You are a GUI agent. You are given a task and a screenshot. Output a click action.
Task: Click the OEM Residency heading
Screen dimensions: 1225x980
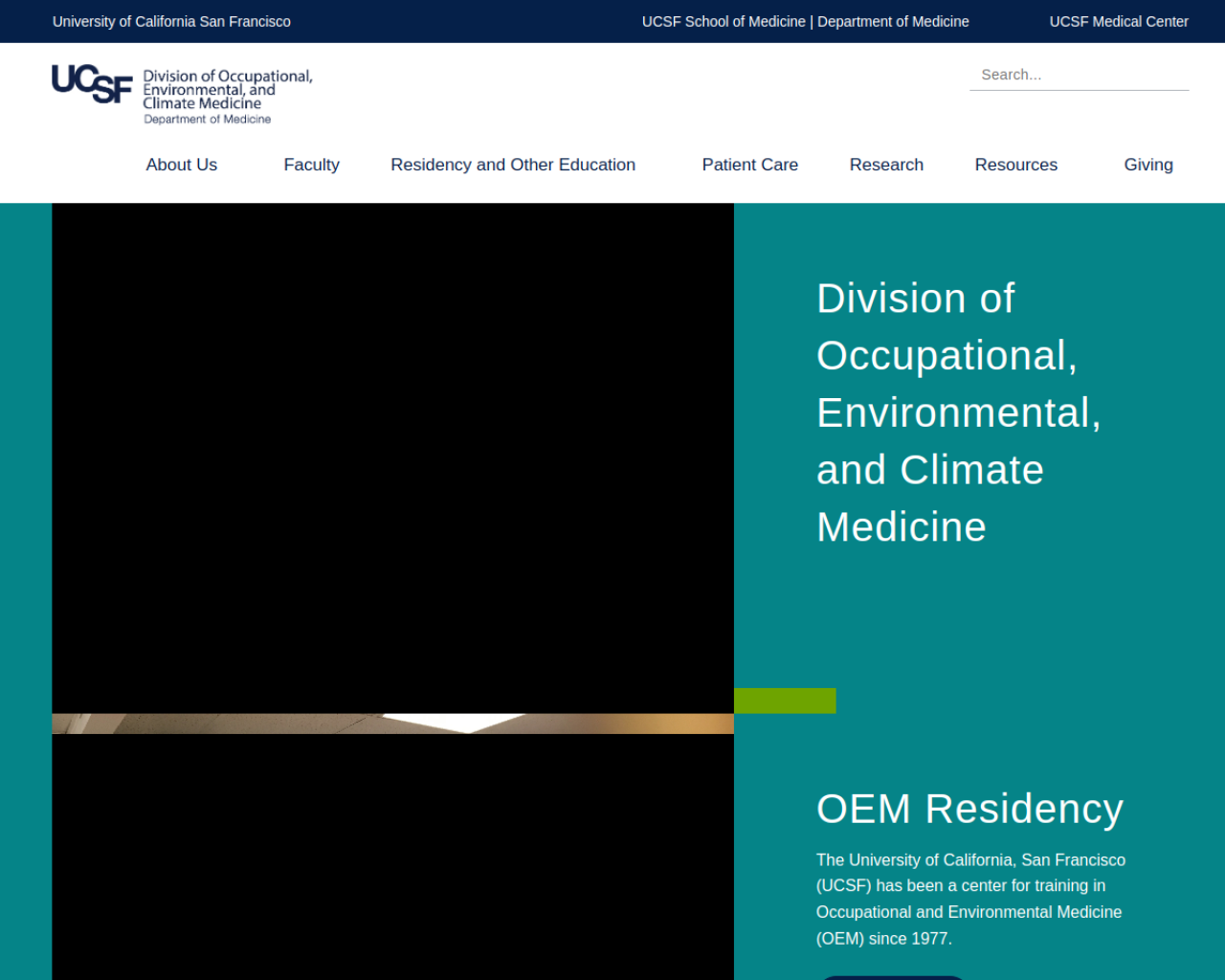click(x=969, y=809)
